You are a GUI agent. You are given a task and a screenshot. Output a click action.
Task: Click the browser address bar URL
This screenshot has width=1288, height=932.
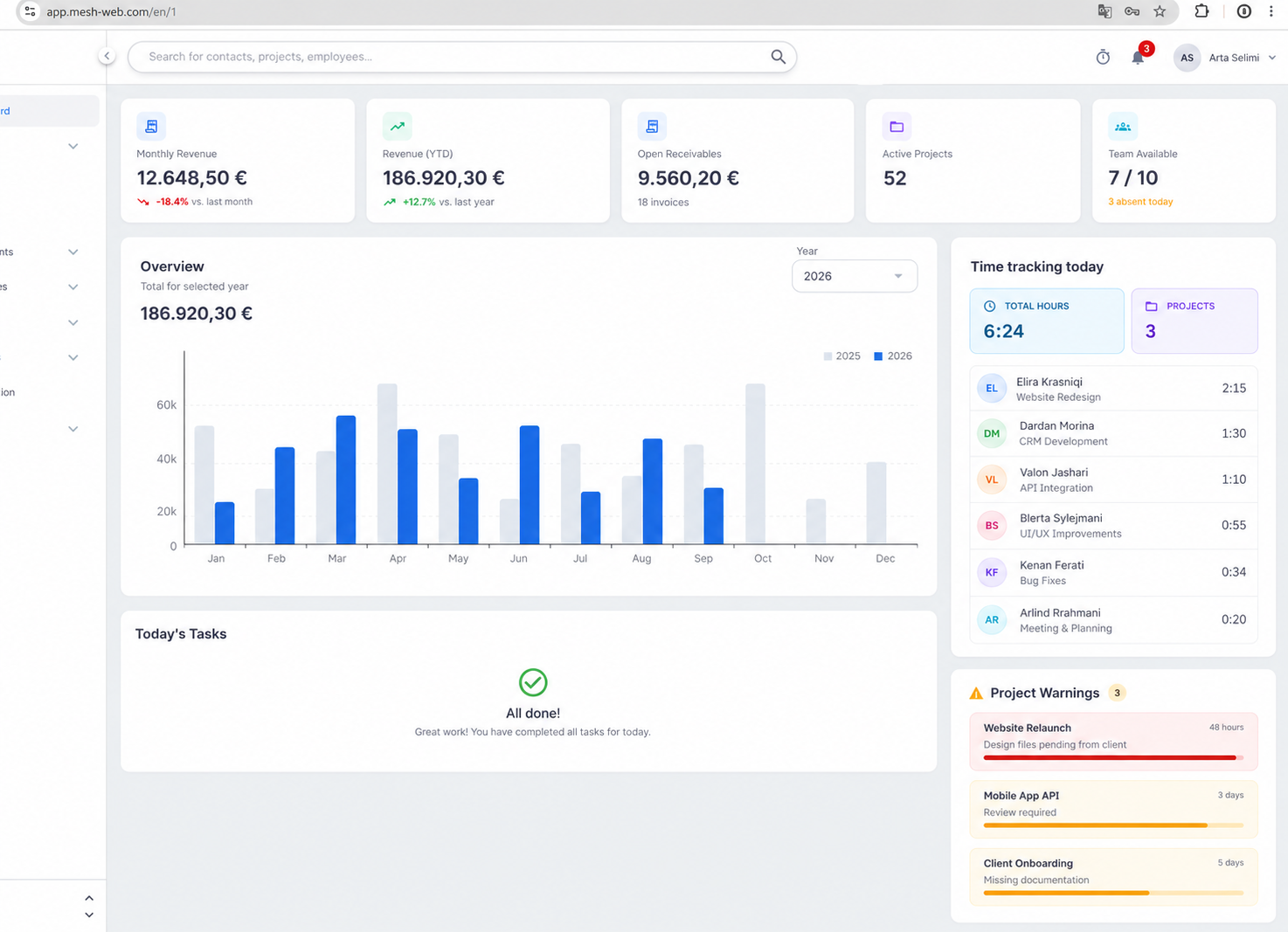pyautogui.click(x=111, y=11)
